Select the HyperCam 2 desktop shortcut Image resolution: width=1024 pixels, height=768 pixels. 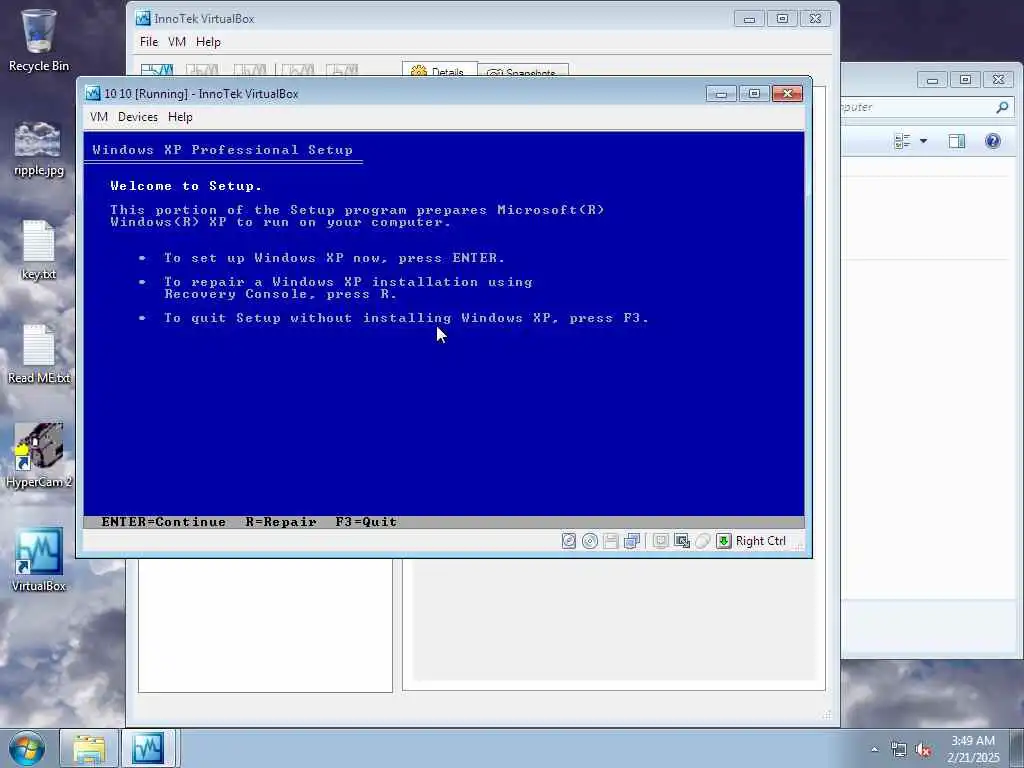(x=39, y=456)
